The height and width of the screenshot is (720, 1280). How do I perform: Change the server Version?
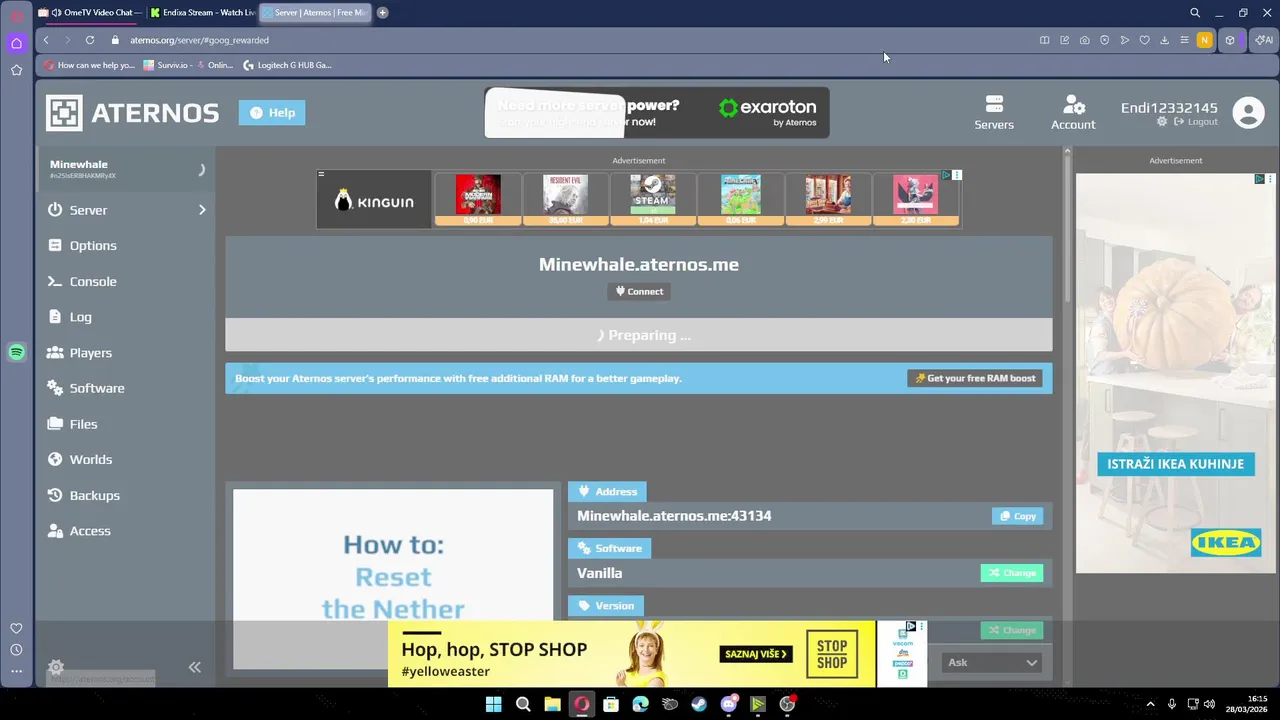[1012, 629]
